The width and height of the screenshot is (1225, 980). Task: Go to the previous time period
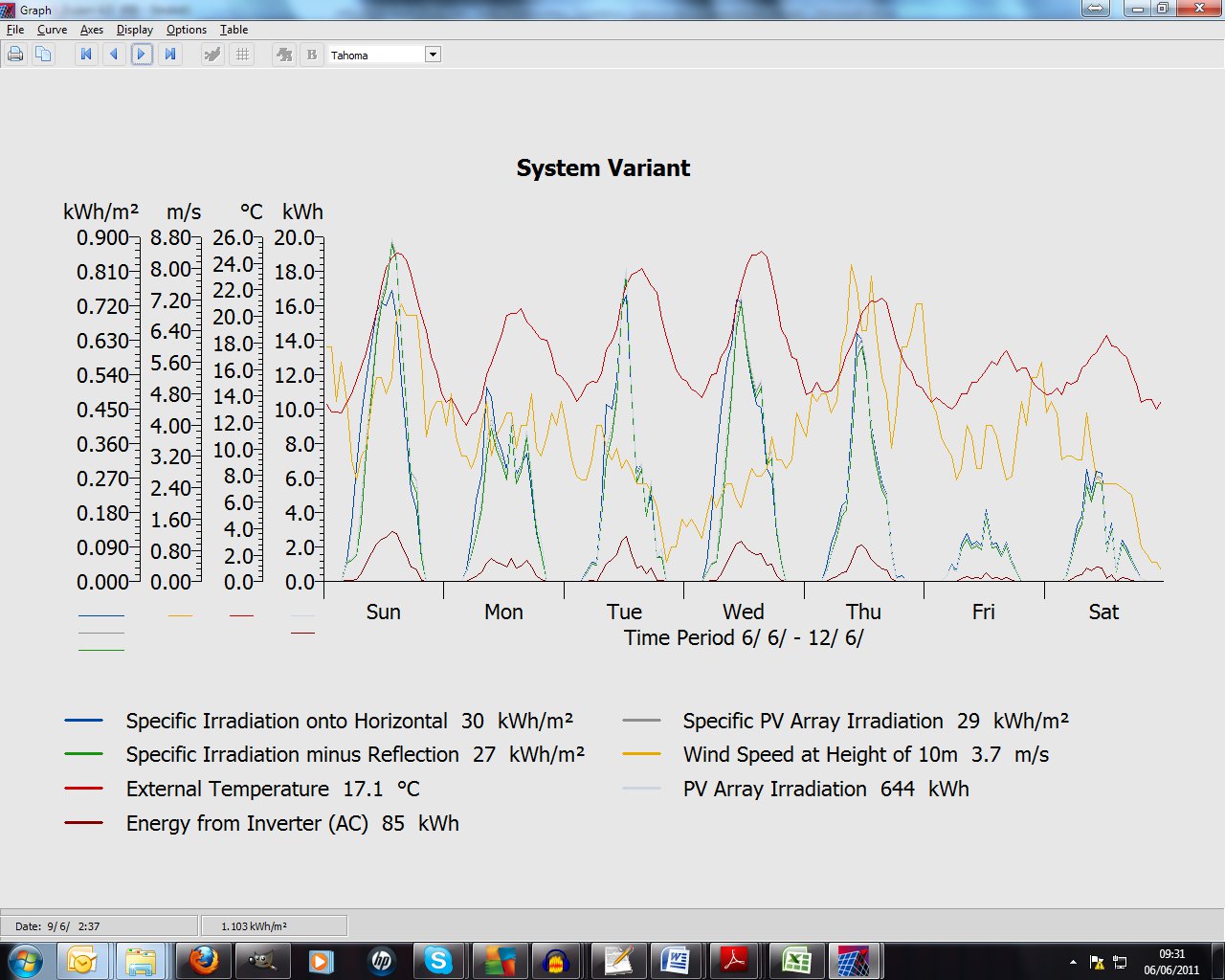pyautogui.click(x=114, y=55)
